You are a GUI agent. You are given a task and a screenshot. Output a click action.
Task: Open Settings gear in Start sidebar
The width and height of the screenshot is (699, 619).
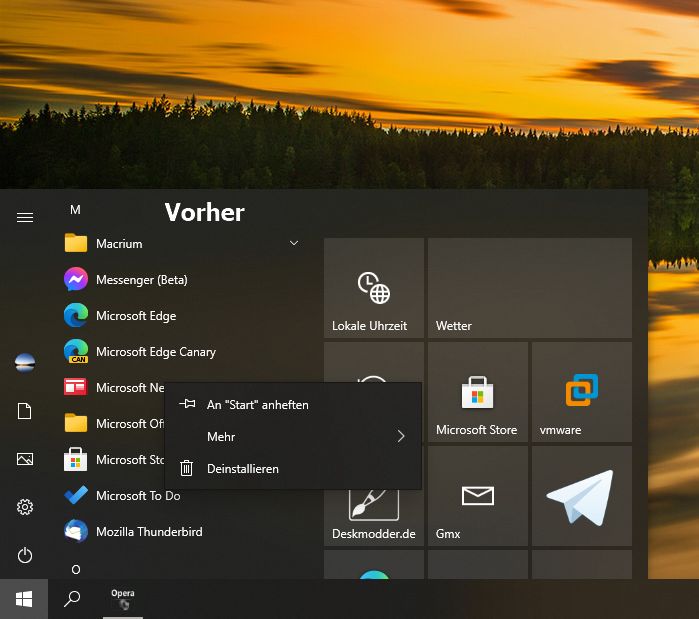pyautogui.click(x=25, y=507)
